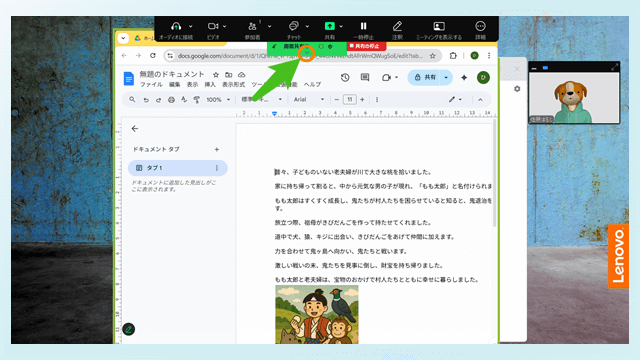
Task: Open the Google account avatar in Docs
Action: click(x=483, y=78)
